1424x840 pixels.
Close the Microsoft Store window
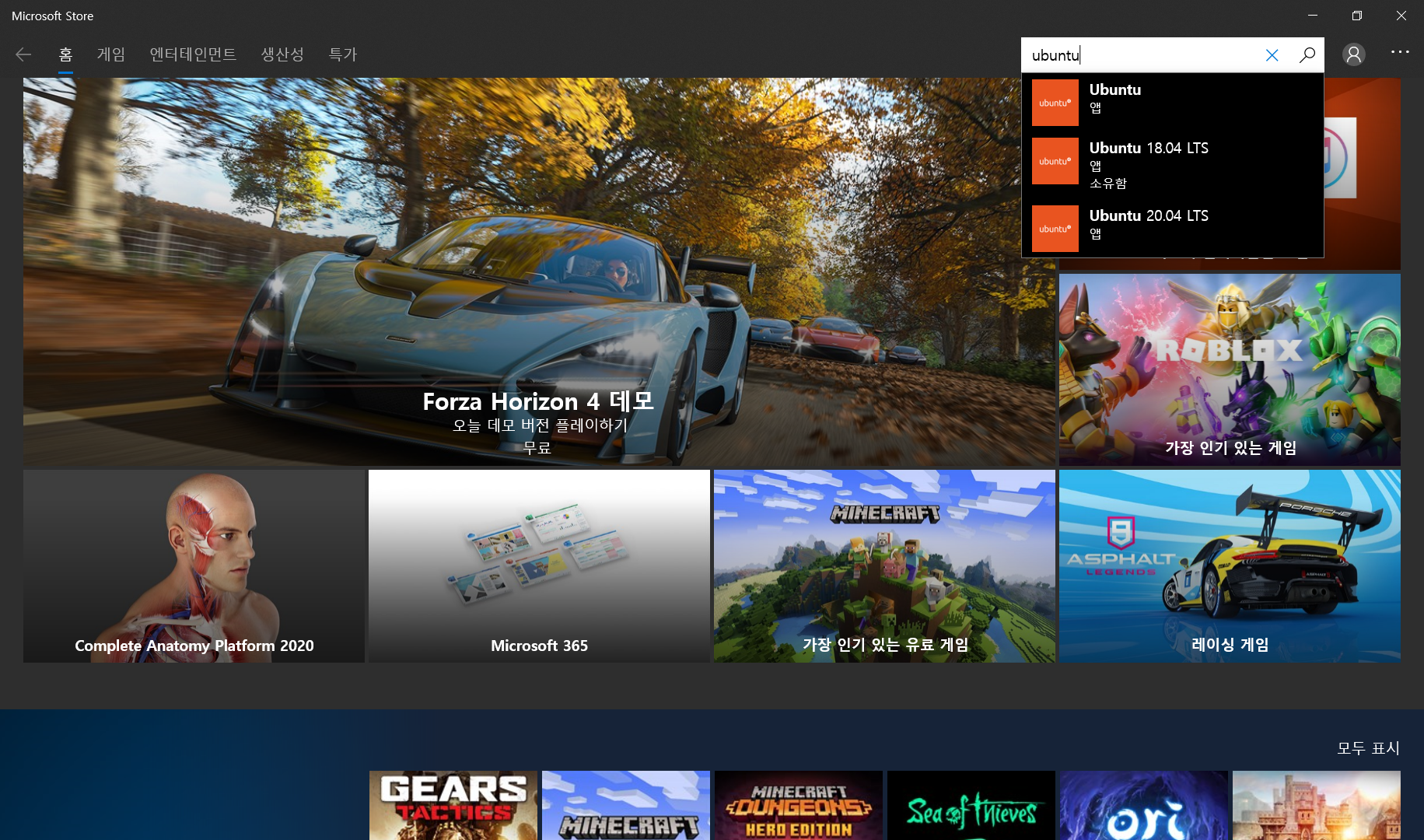coord(1401,16)
